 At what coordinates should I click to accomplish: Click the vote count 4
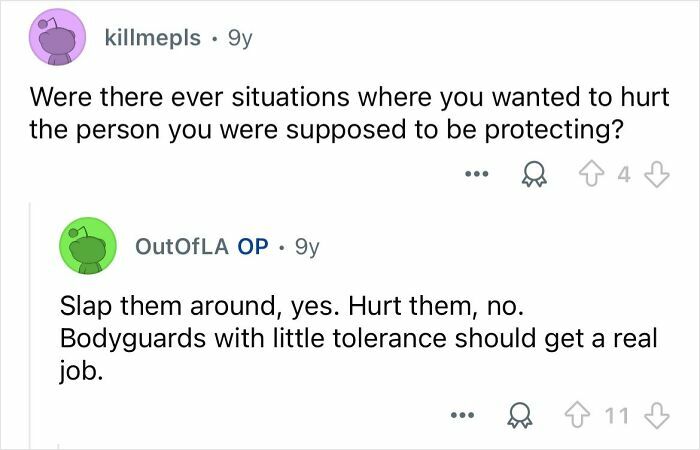click(624, 175)
